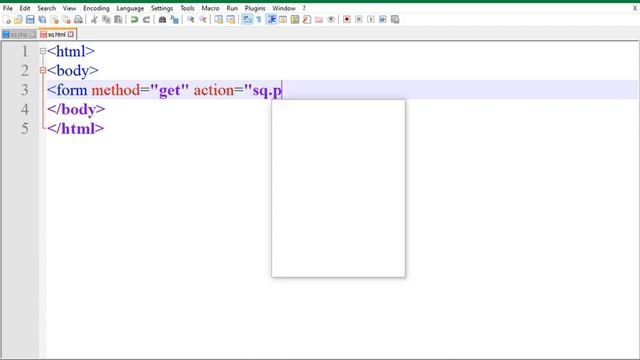The image size is (640, 360).
Task: Open the User Defined Language icon
Action: (283, 20)
